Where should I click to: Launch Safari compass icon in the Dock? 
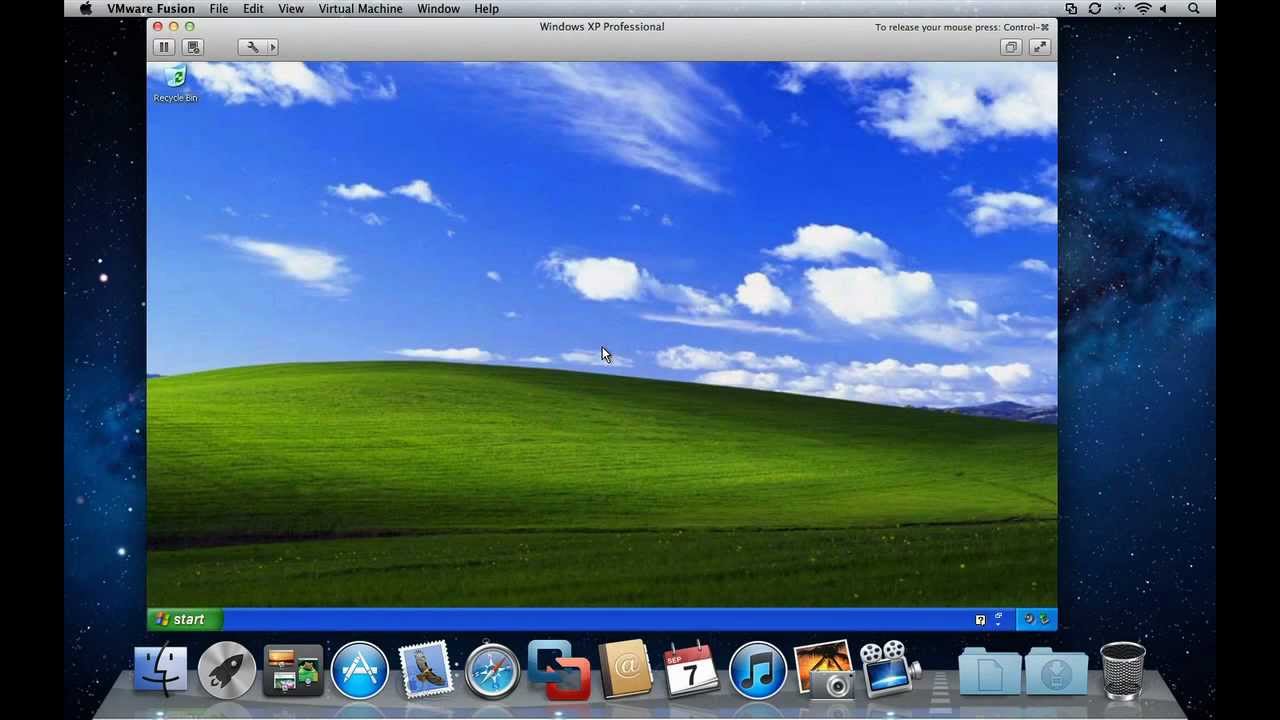point(492,670)
